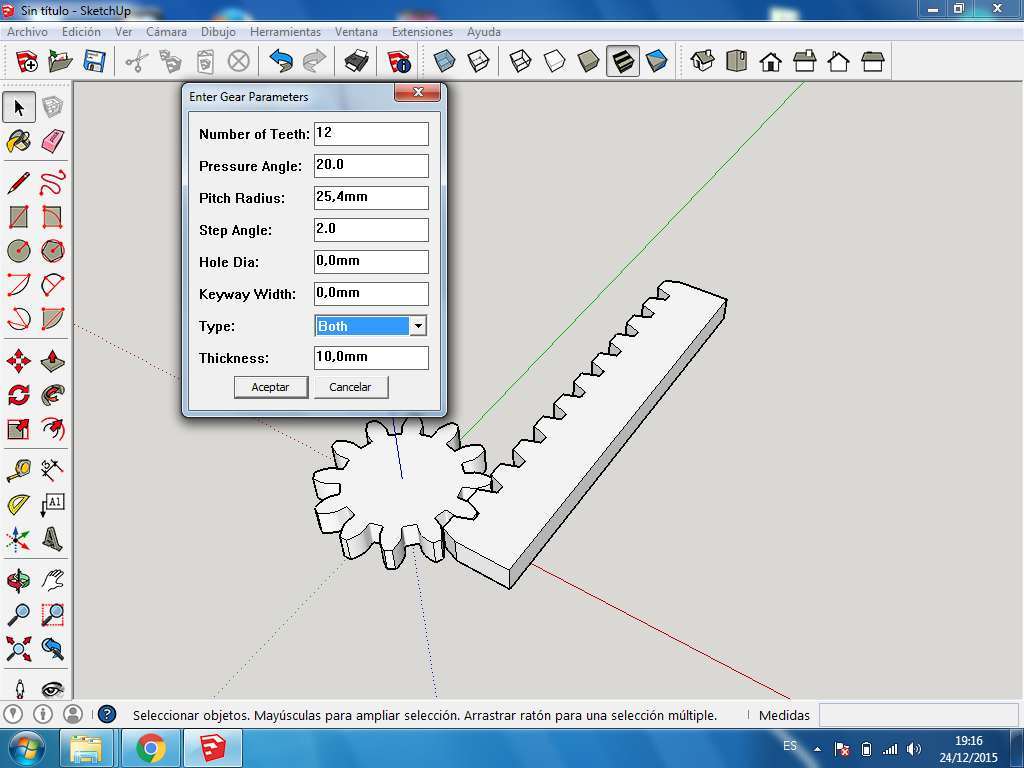1024x768 pixels.
Task: Open Windows Explorer from the taskbar
Action: (x=87, y=748)
